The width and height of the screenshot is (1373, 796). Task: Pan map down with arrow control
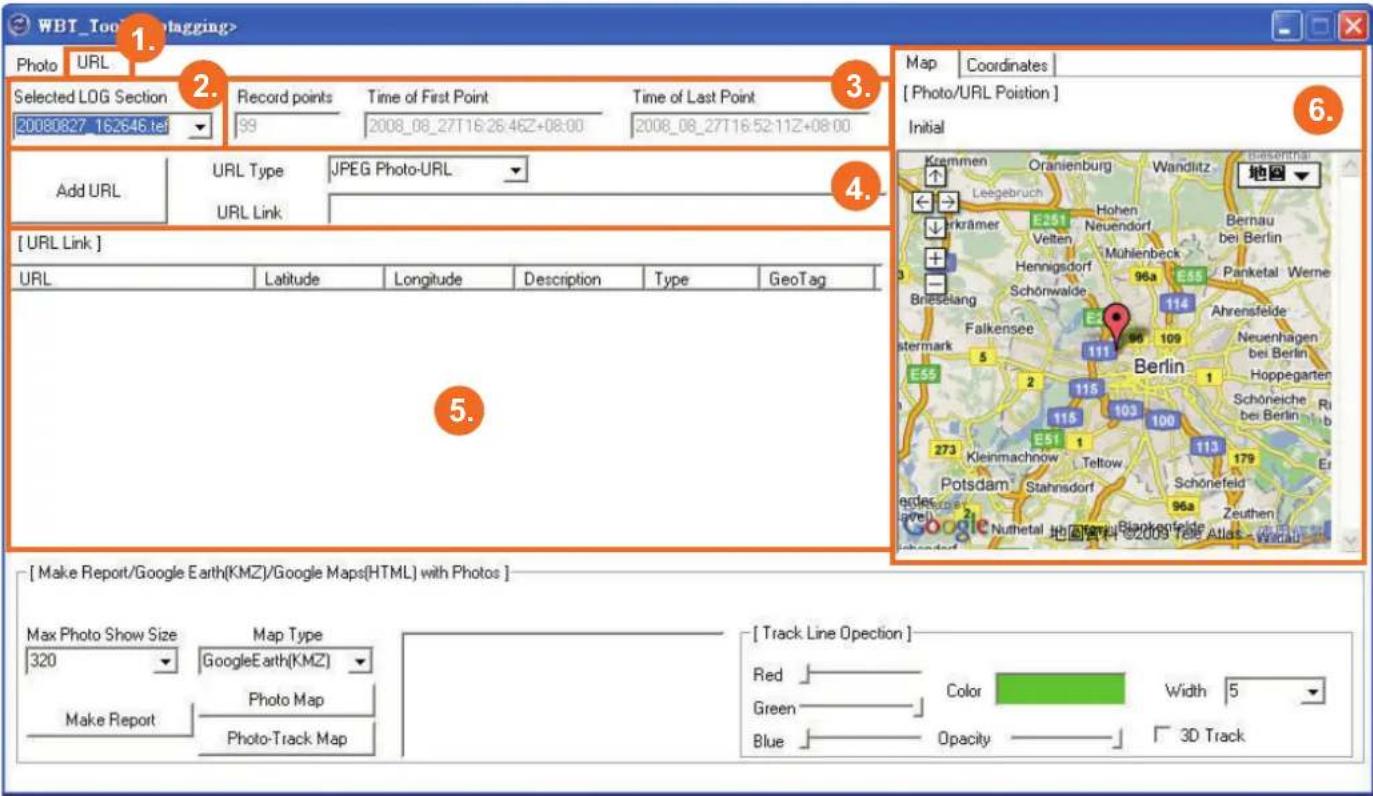coord(935,228)
